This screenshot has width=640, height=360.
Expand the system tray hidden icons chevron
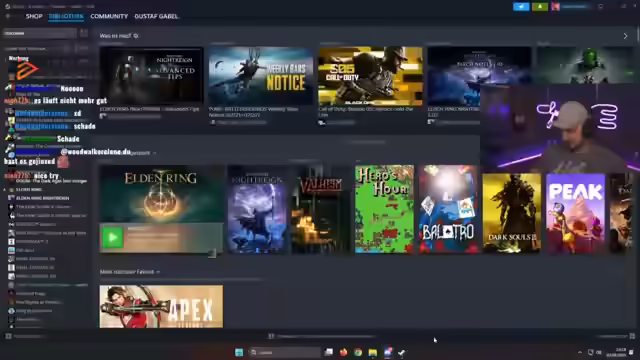[x=580, y=352]
